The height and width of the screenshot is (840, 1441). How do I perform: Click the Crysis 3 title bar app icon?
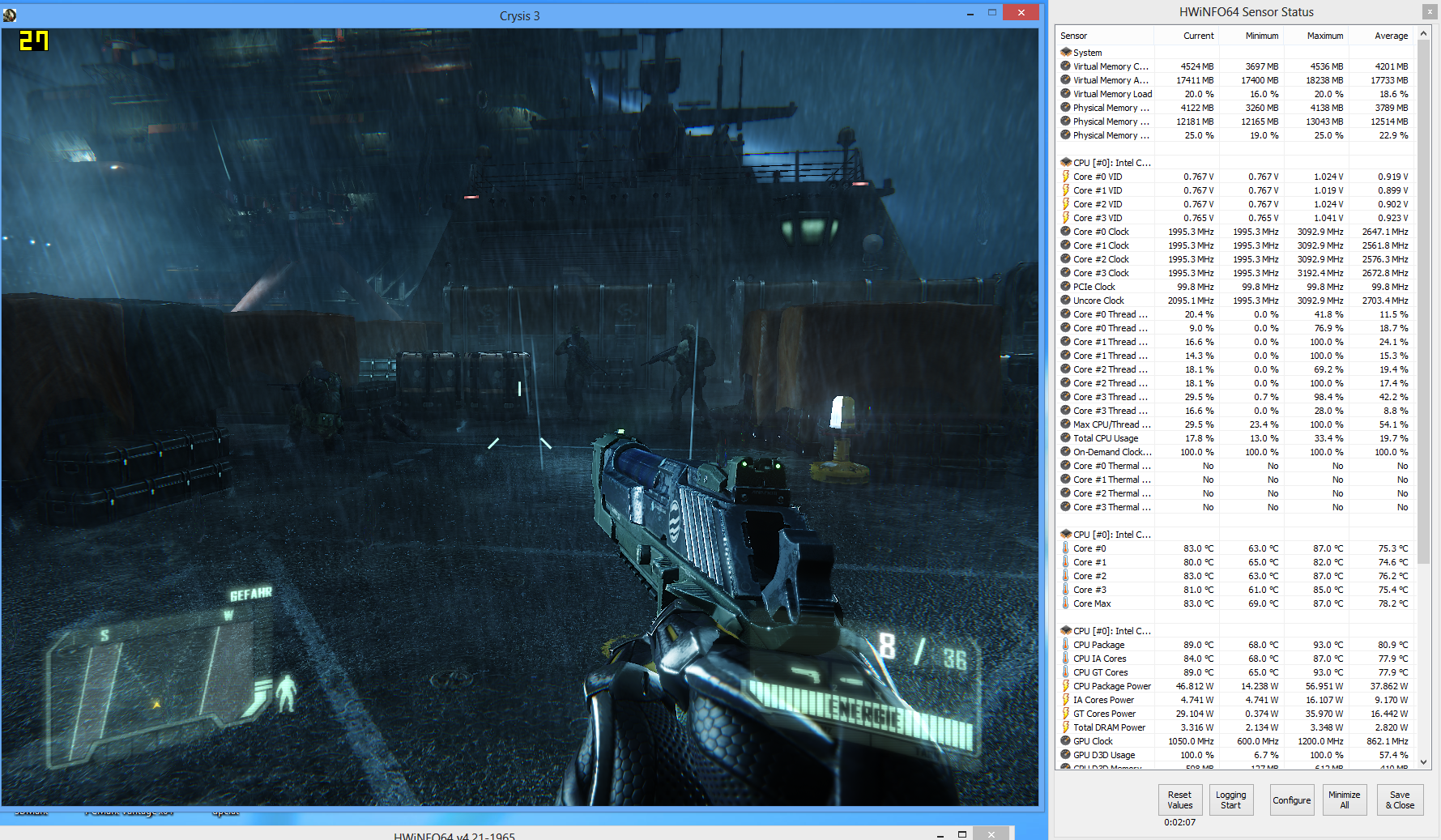coord(10,15)
